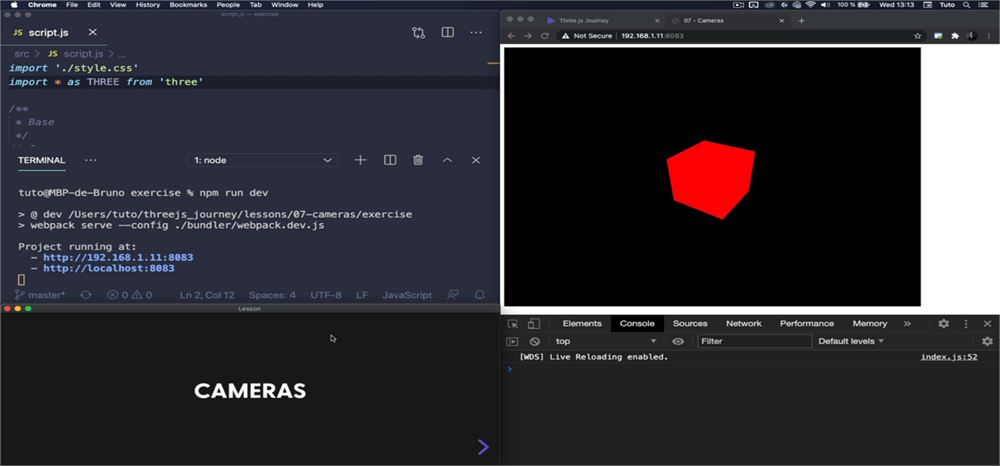Screen dimensions: 1000x466
Task: Activate DevTools inspect element picker
Action: point(513,324)
